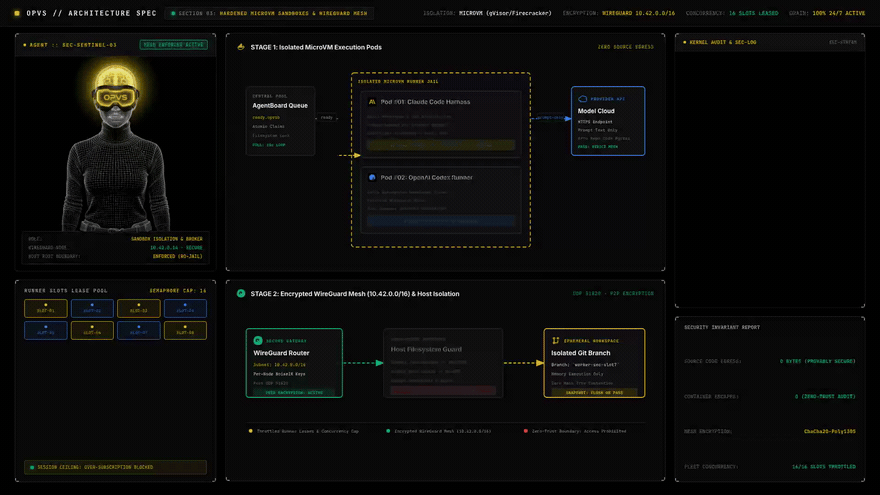Viewport: 880px width, 495px height.
Task: Select runner slot SLOT-04
Action: (x=185, y=308)
